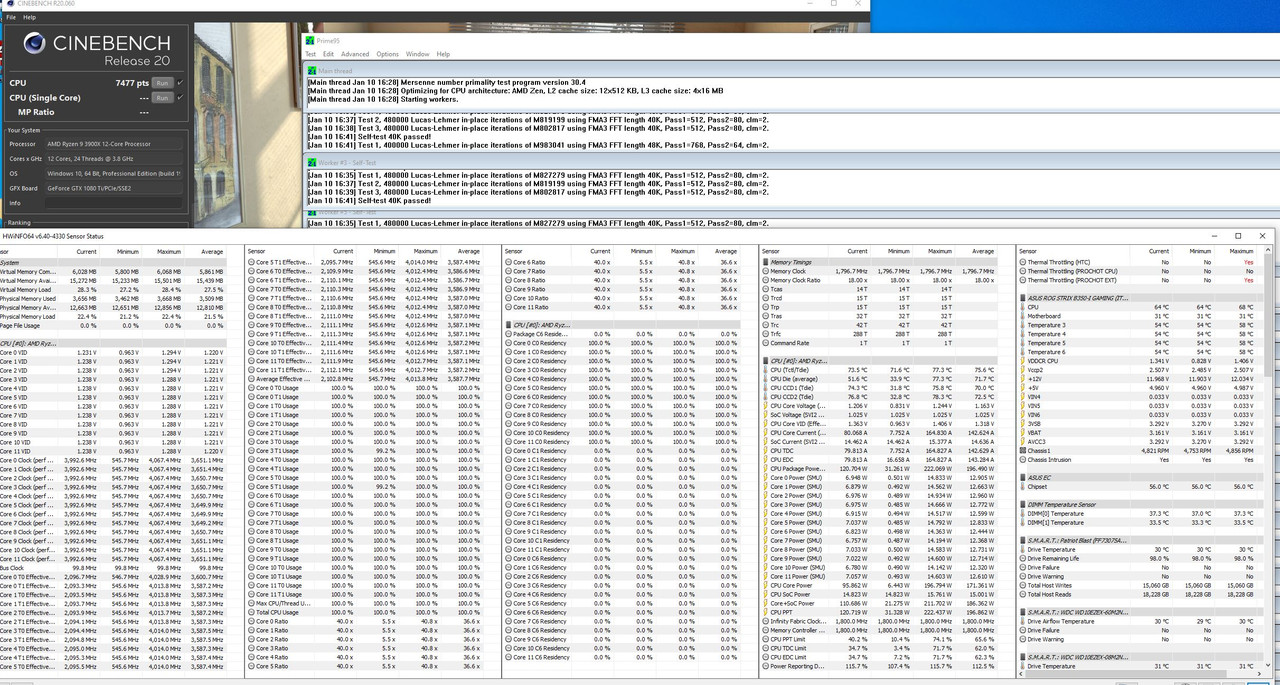Click the DIMM[0] Temperature thermometer icon

1023,513
